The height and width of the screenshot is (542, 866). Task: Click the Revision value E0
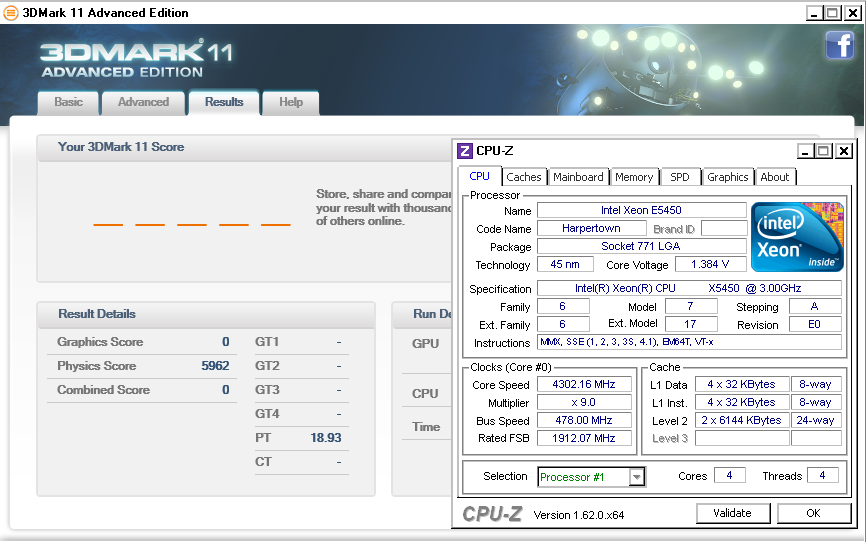[815, 324]
